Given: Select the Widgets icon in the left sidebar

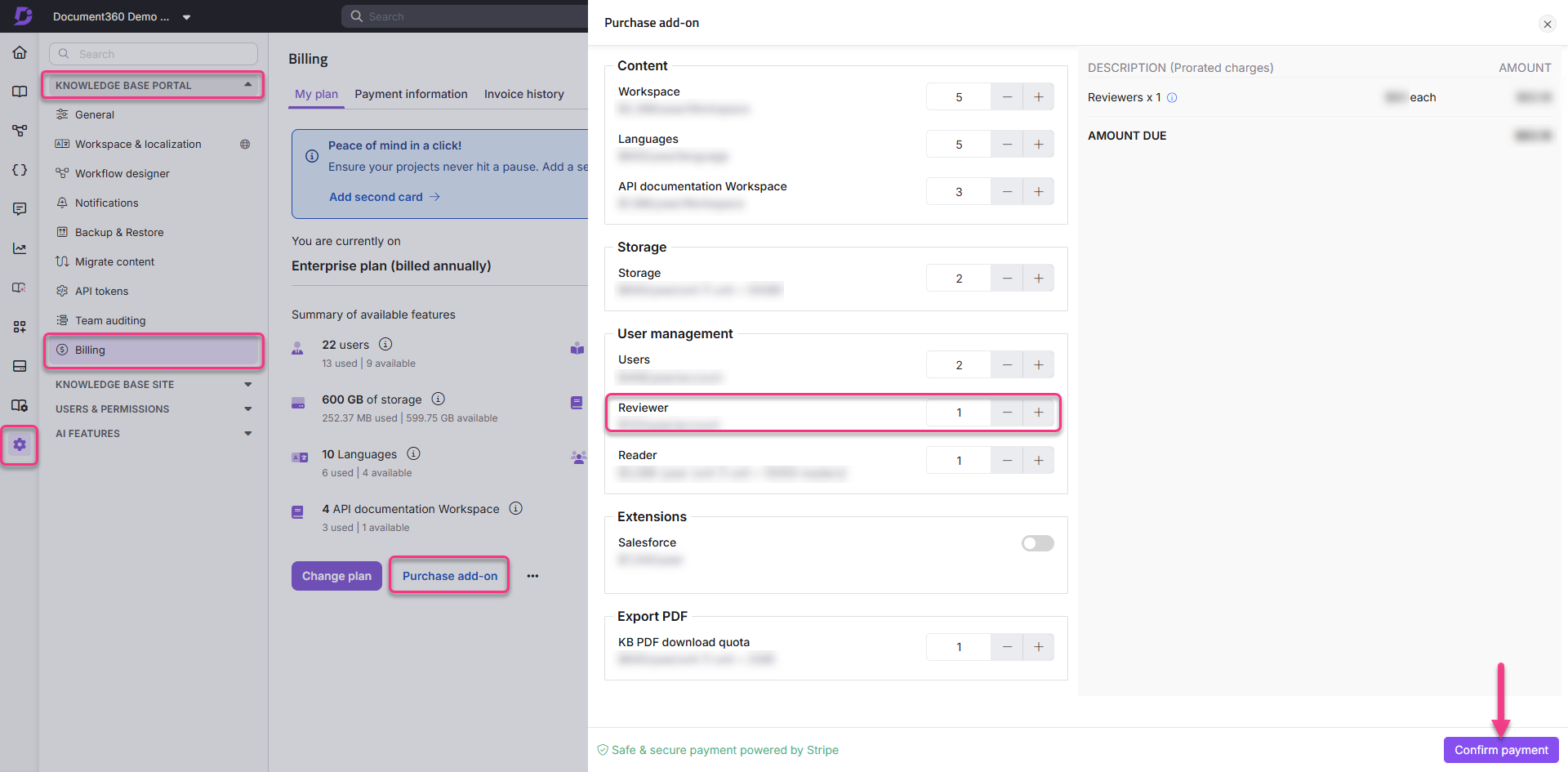Looking at the screenshot, I should click(x=20, y=326).
